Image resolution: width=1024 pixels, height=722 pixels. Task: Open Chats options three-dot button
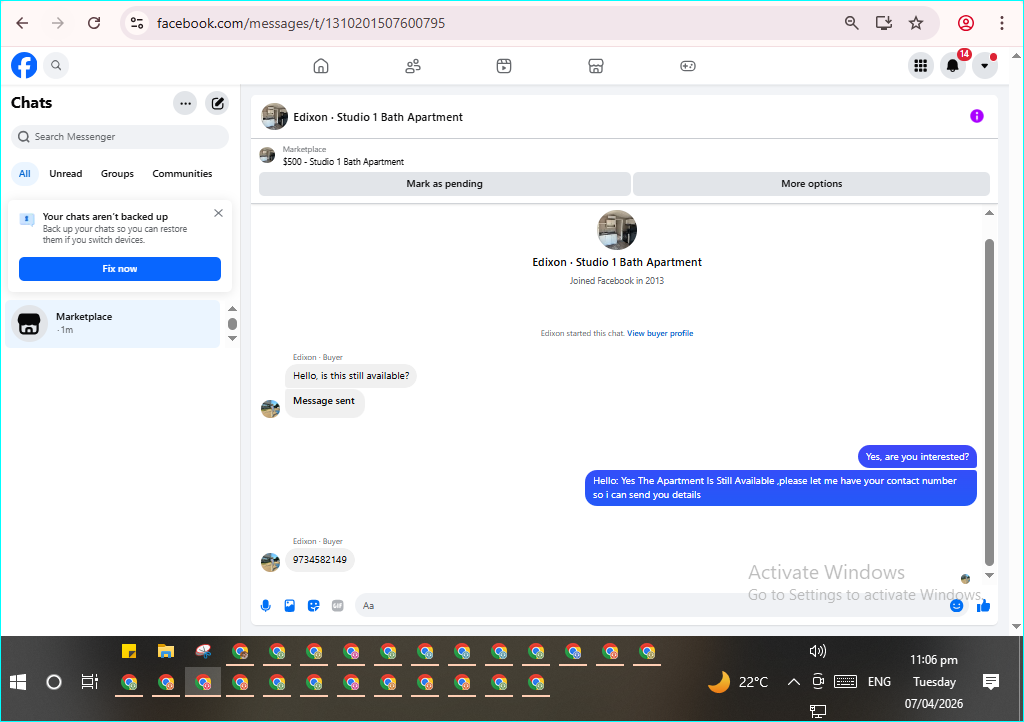point(185,103)
